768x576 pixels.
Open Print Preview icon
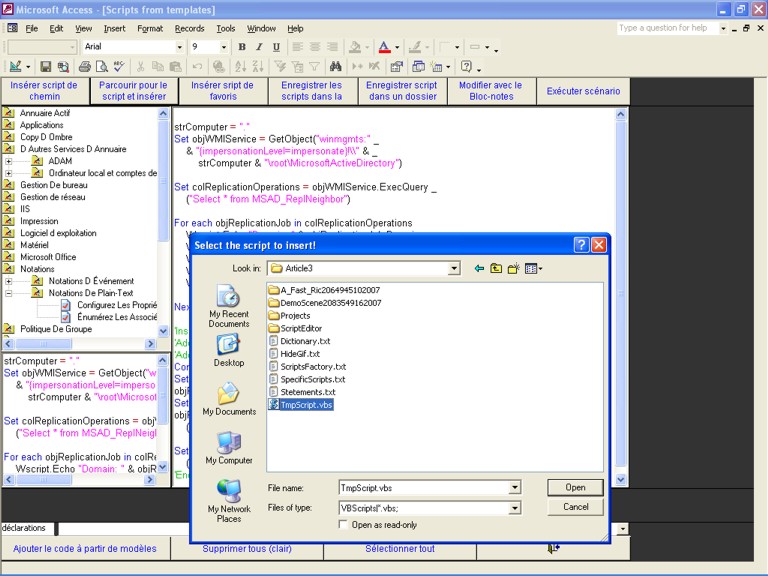[x=101, y=67]
